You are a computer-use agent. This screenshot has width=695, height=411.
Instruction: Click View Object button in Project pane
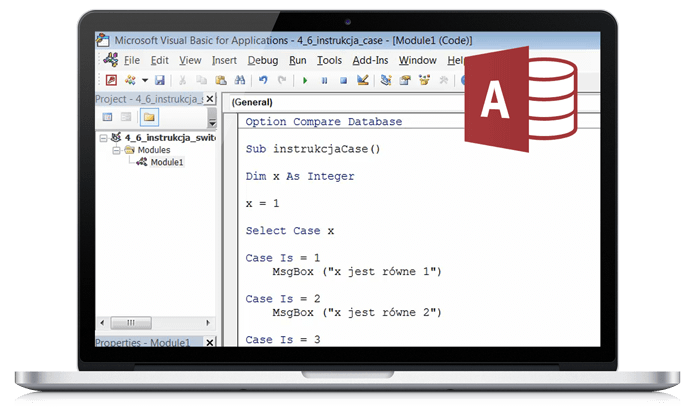(x=127, y=118)
